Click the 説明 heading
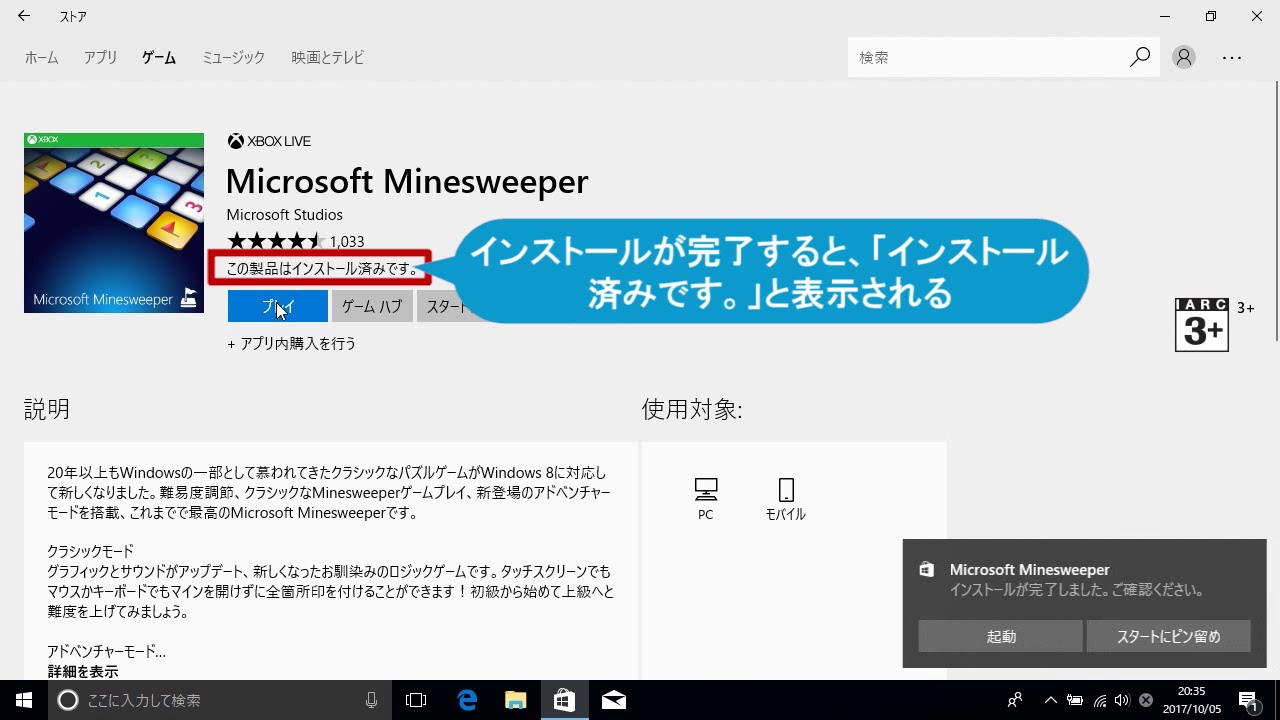This screenshot has width=1280, height=720. (x=47, y=409)
